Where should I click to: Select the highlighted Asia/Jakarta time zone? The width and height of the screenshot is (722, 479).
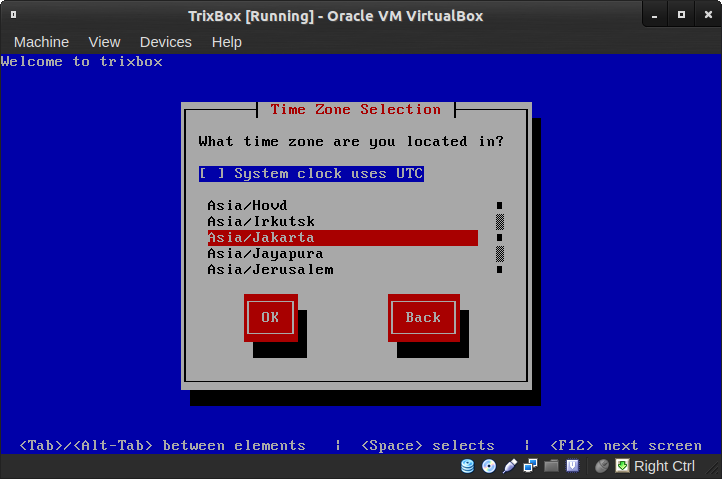(x=343, y=238)
